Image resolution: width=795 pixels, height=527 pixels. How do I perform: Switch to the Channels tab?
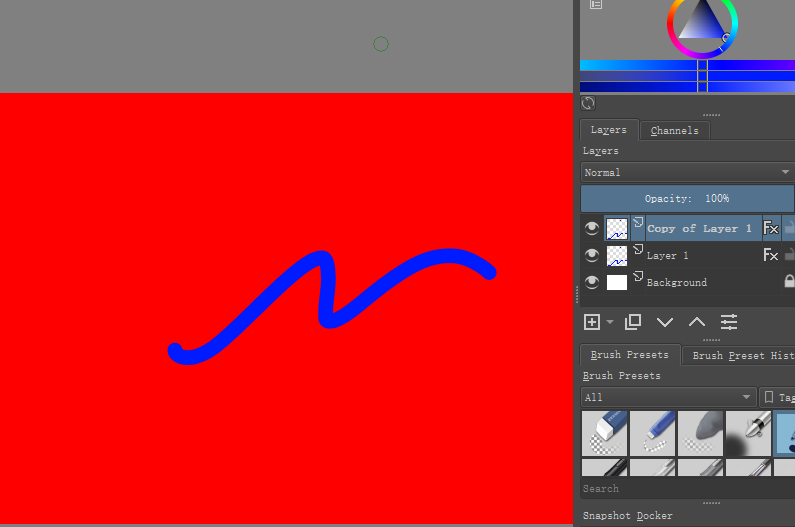coord(674,130)
